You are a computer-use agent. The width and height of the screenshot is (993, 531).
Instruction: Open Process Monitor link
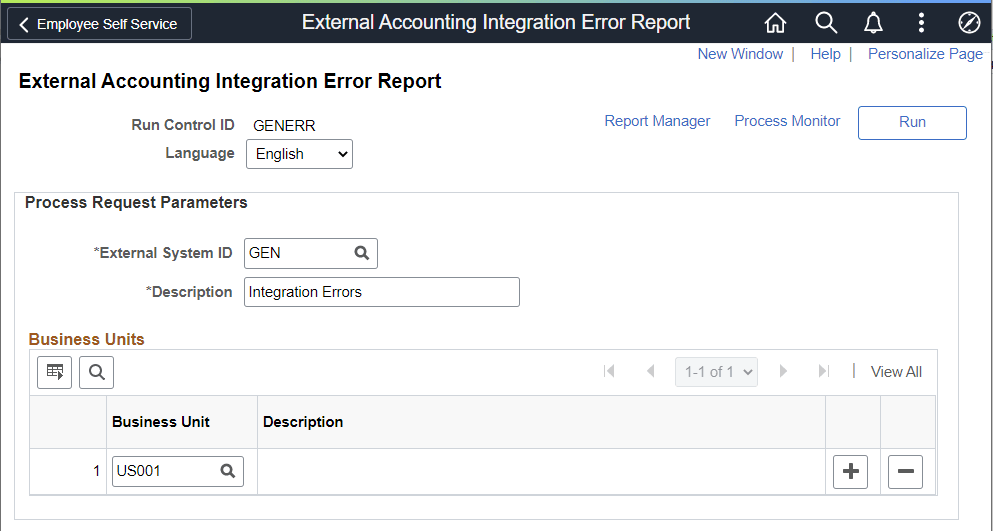click(787, 121)
